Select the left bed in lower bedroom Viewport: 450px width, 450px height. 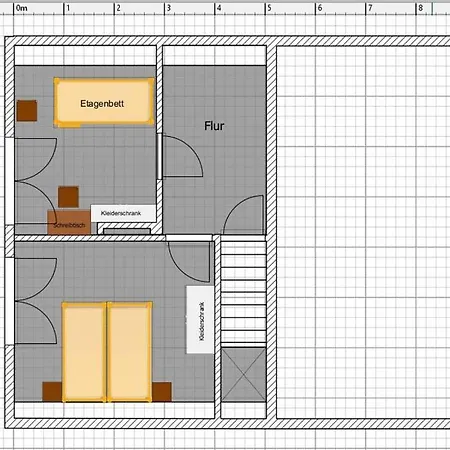84,352
